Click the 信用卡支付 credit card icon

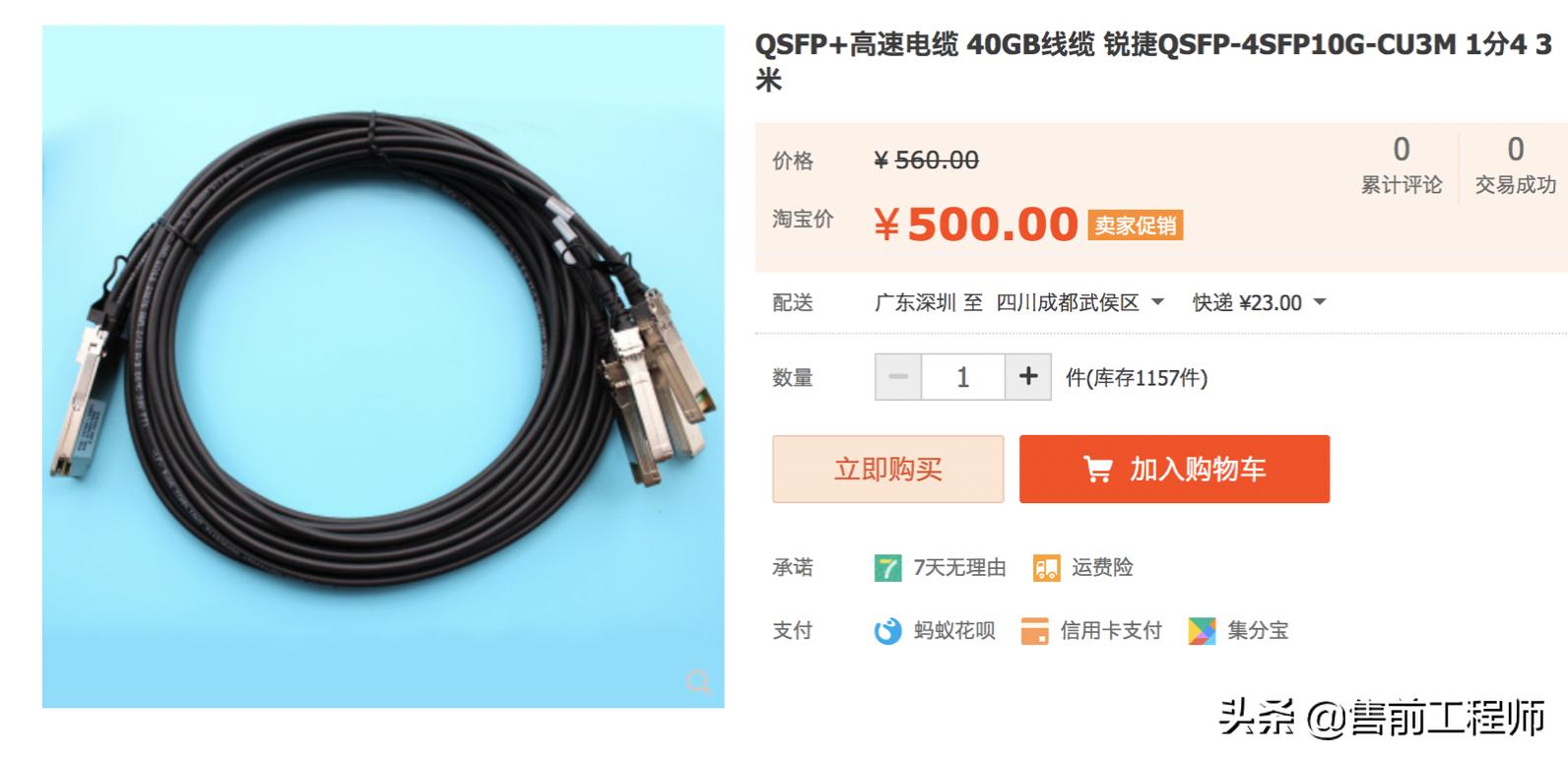tap(1034, 631)
